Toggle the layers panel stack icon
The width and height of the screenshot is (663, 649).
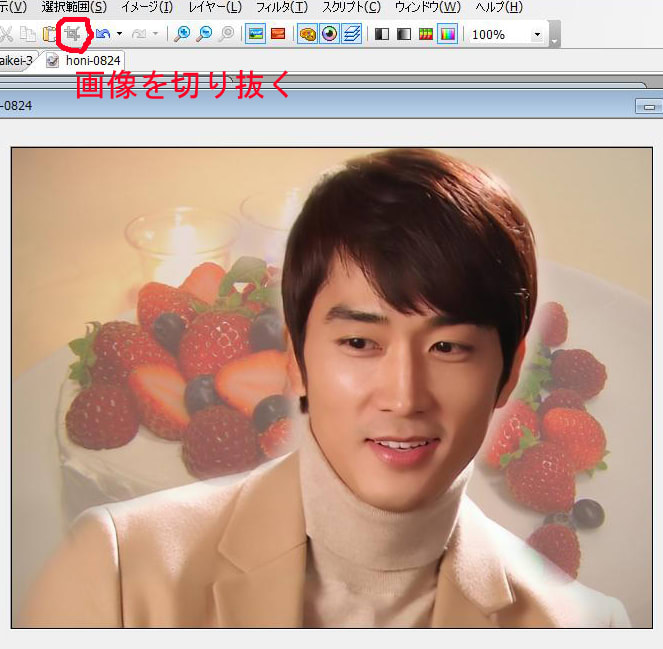click(x=352, y=34)
